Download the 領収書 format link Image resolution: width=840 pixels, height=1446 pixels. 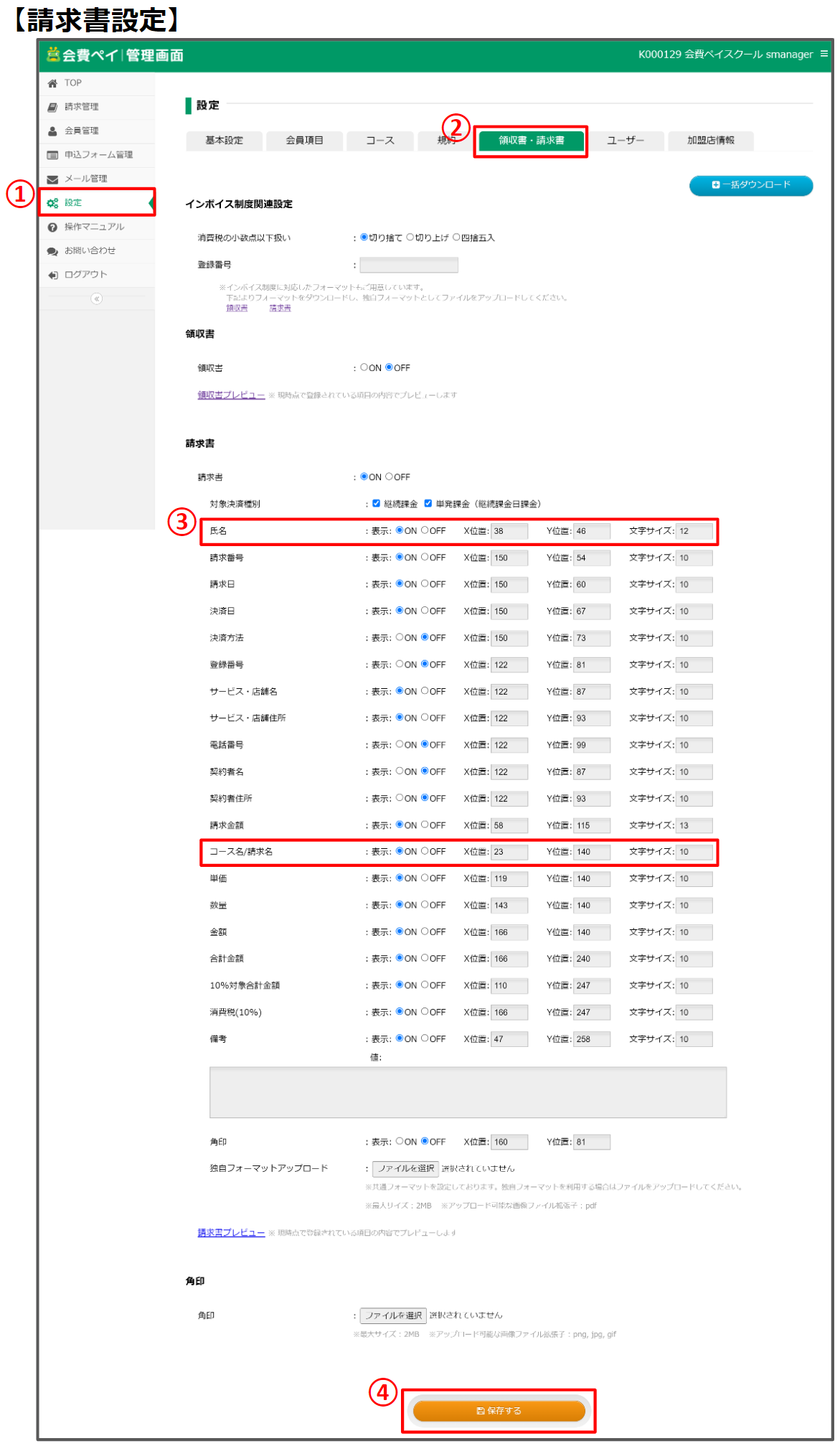(x=237, y=308)
